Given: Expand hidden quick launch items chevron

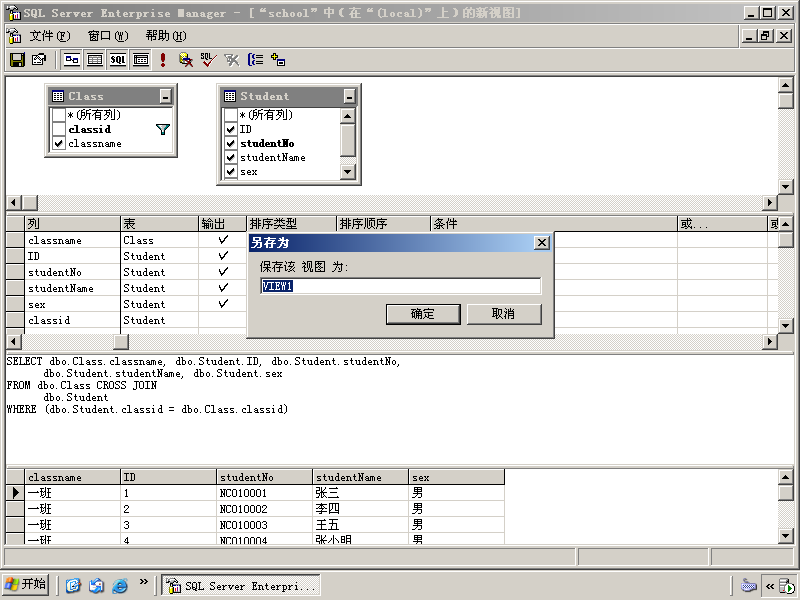Looking at the screenshot, I should pos(143,581).
